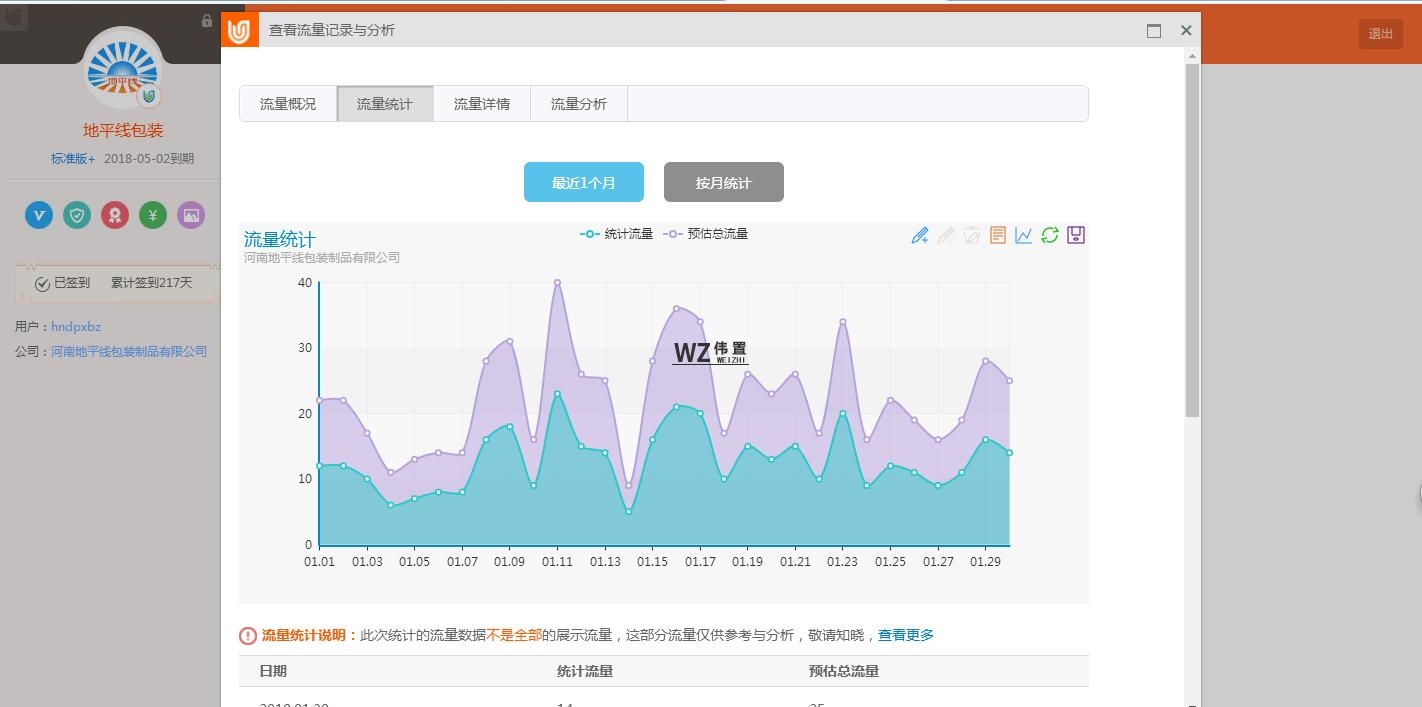Open the chart data view icon
Image resolution: width=1422 pixels, height=707 pixels.
[x=997, y=235]
